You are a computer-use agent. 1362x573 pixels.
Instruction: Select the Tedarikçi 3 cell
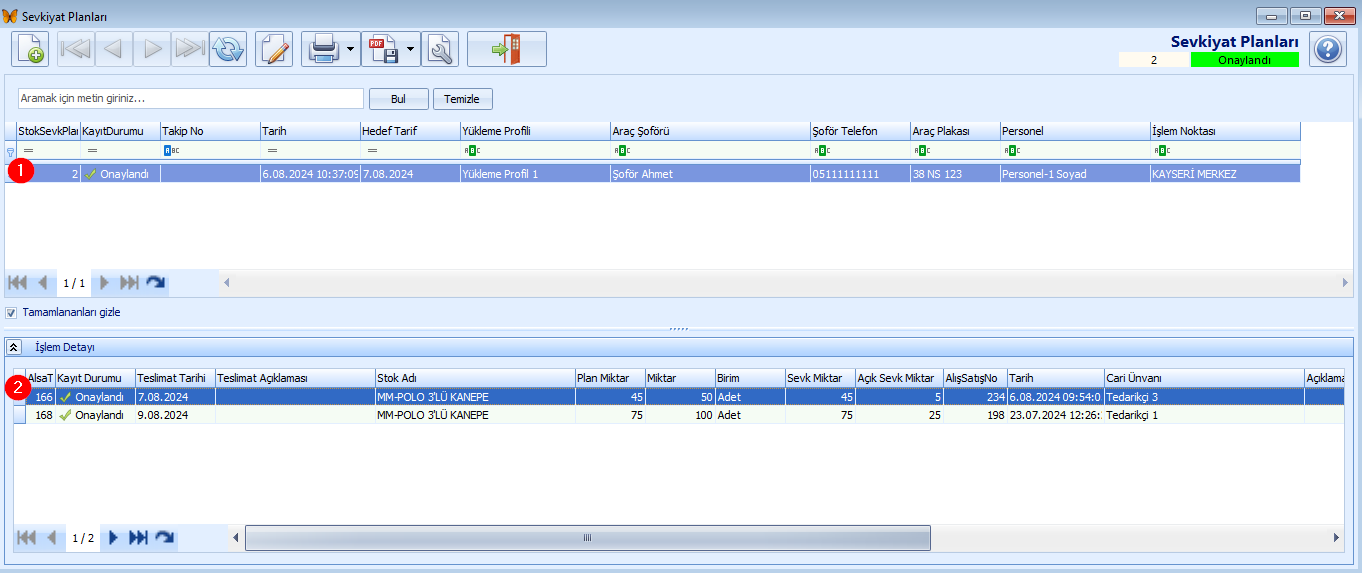tap(1204, 397)
